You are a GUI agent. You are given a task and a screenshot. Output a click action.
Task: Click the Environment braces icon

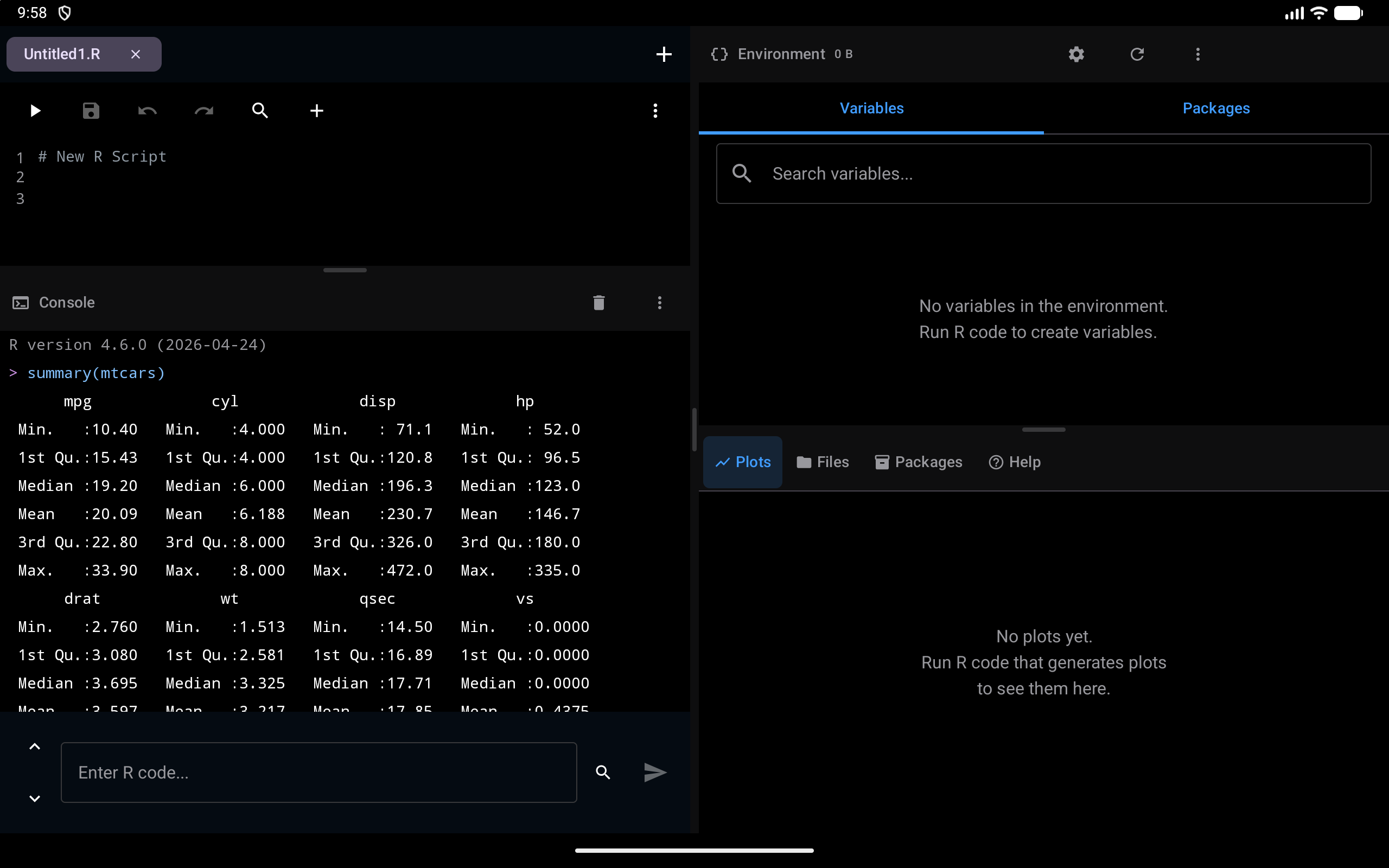click(719, 54)
